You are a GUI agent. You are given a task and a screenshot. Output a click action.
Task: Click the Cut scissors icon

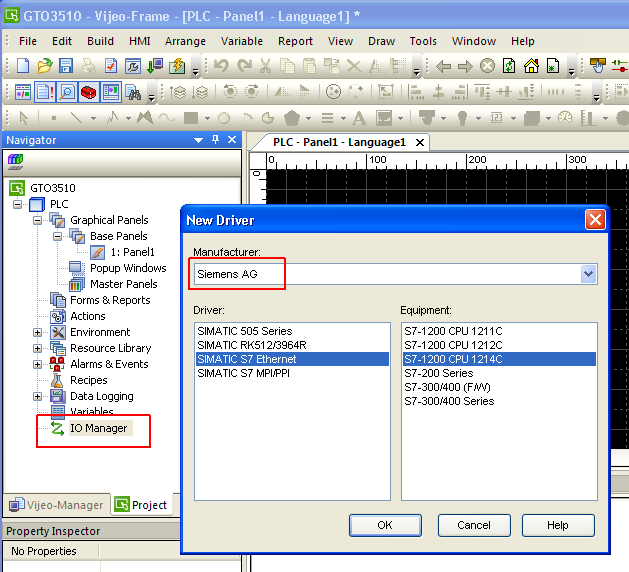pos(265,66)
